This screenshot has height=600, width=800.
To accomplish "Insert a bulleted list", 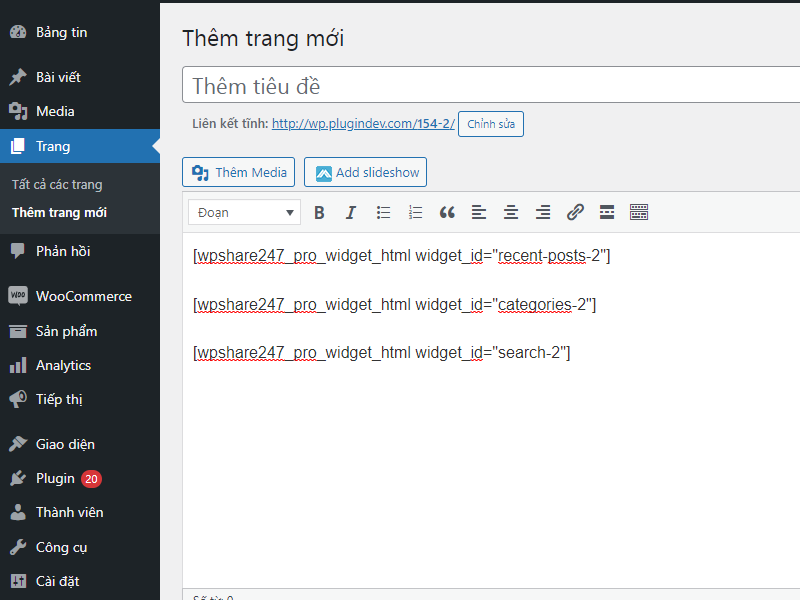I will 383,212.
